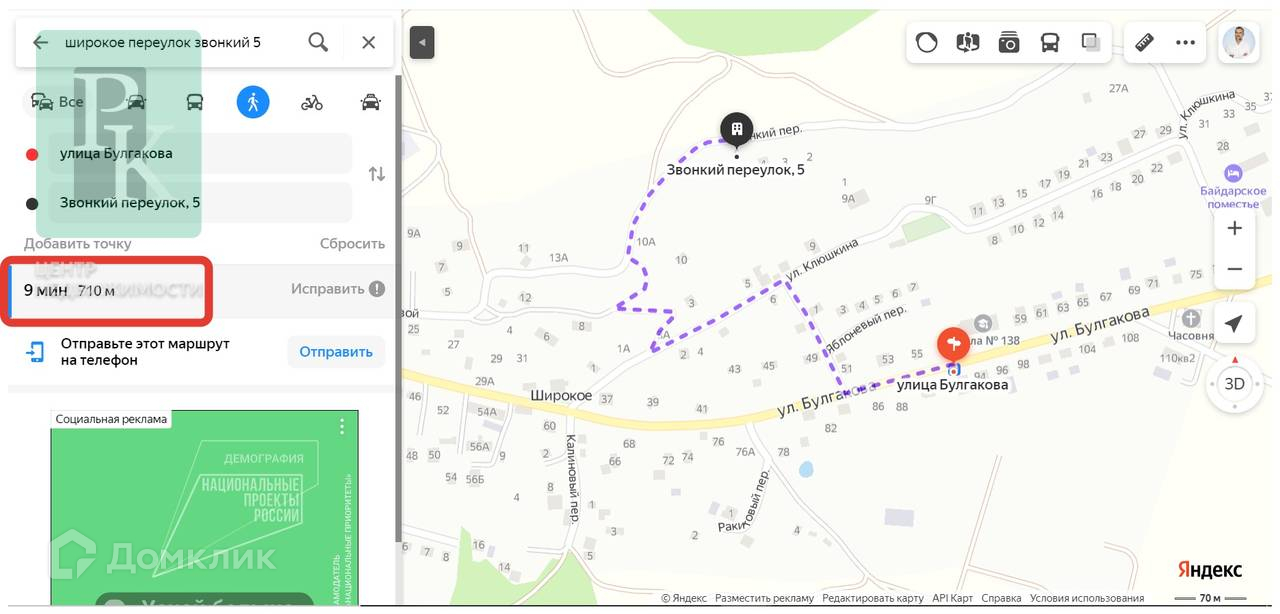
Task: Click the magnifier search icon
Action: [318, 42]
